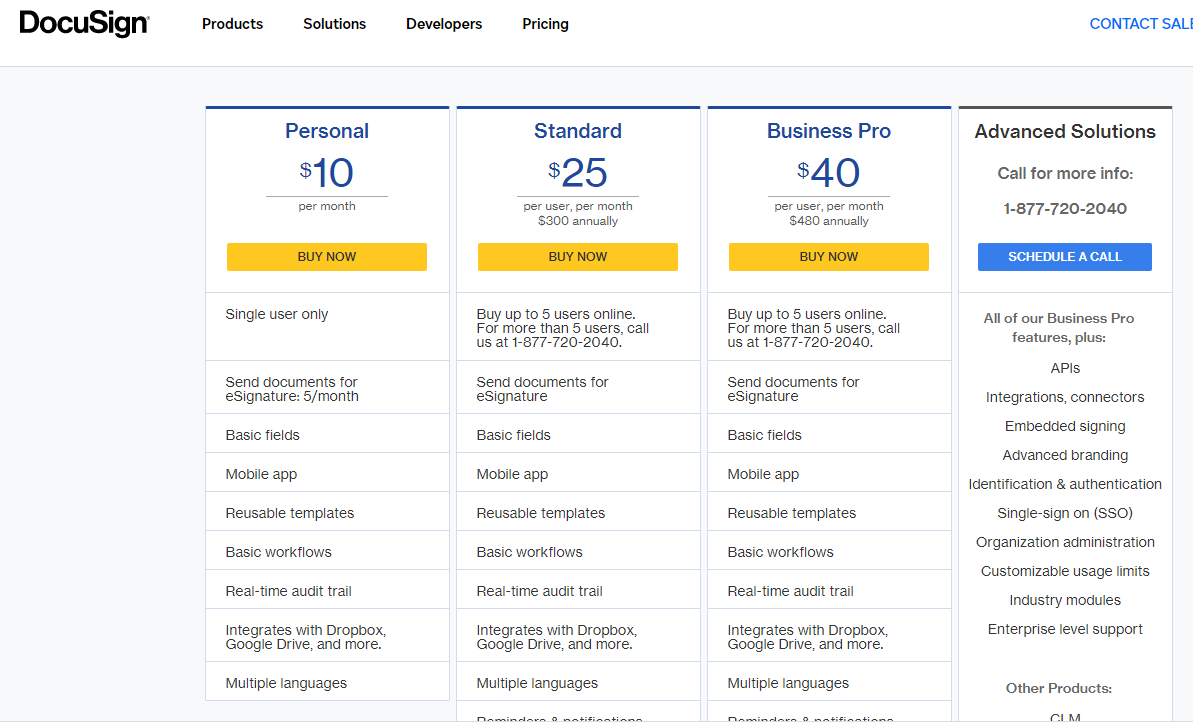Click the $40 Business Pro price
The image size is (1193, 724).
(829, 174)
